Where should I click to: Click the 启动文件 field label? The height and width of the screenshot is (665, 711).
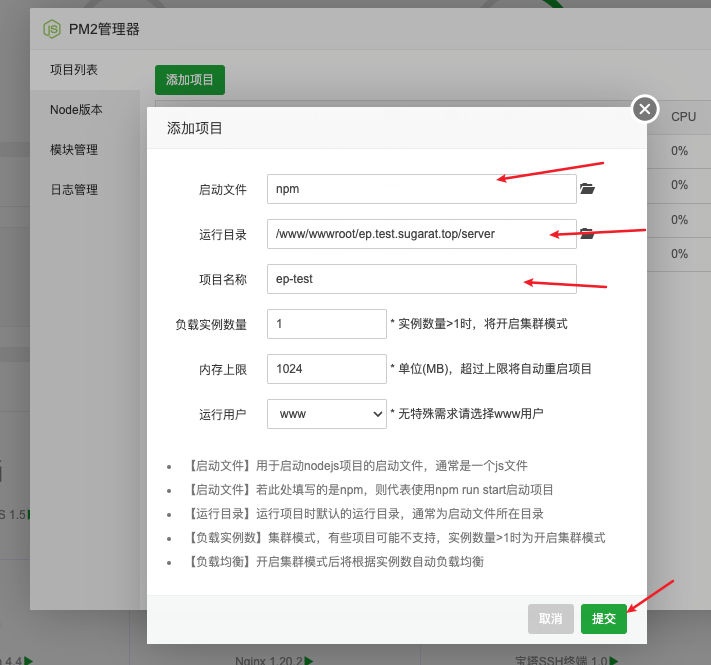(223, 189)
